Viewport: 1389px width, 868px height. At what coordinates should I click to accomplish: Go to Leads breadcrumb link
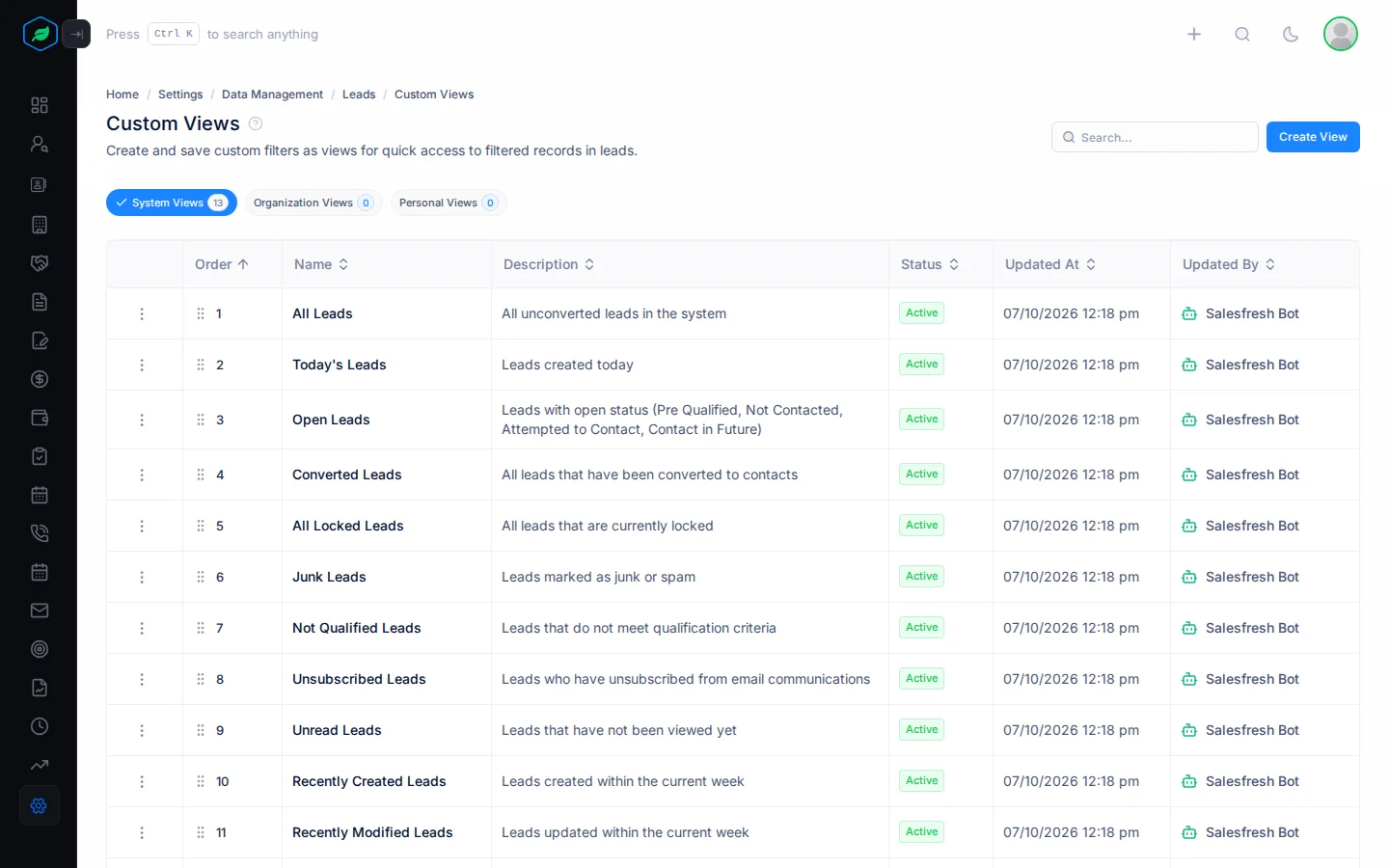click(359, 95)
